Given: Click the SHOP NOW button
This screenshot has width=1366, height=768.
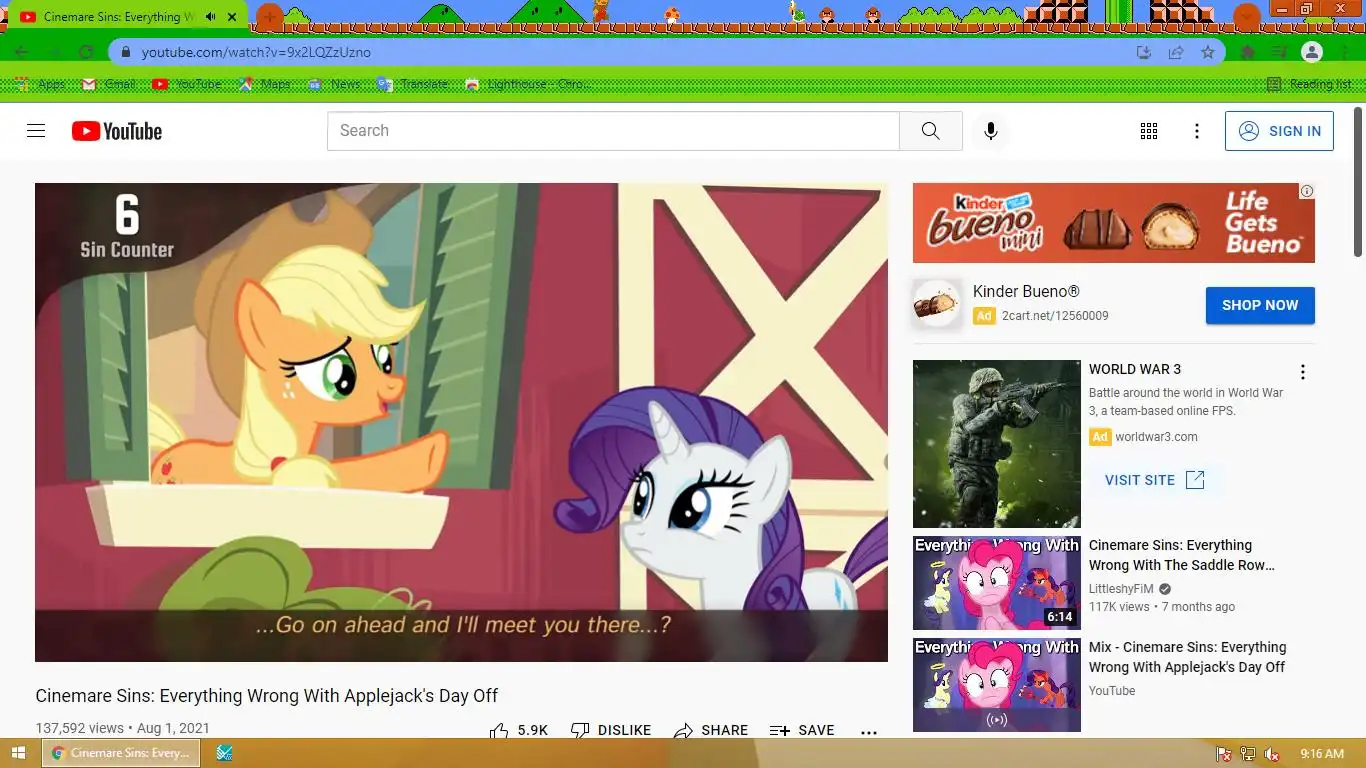Looking at the screenshot, I should [1260, 305].
